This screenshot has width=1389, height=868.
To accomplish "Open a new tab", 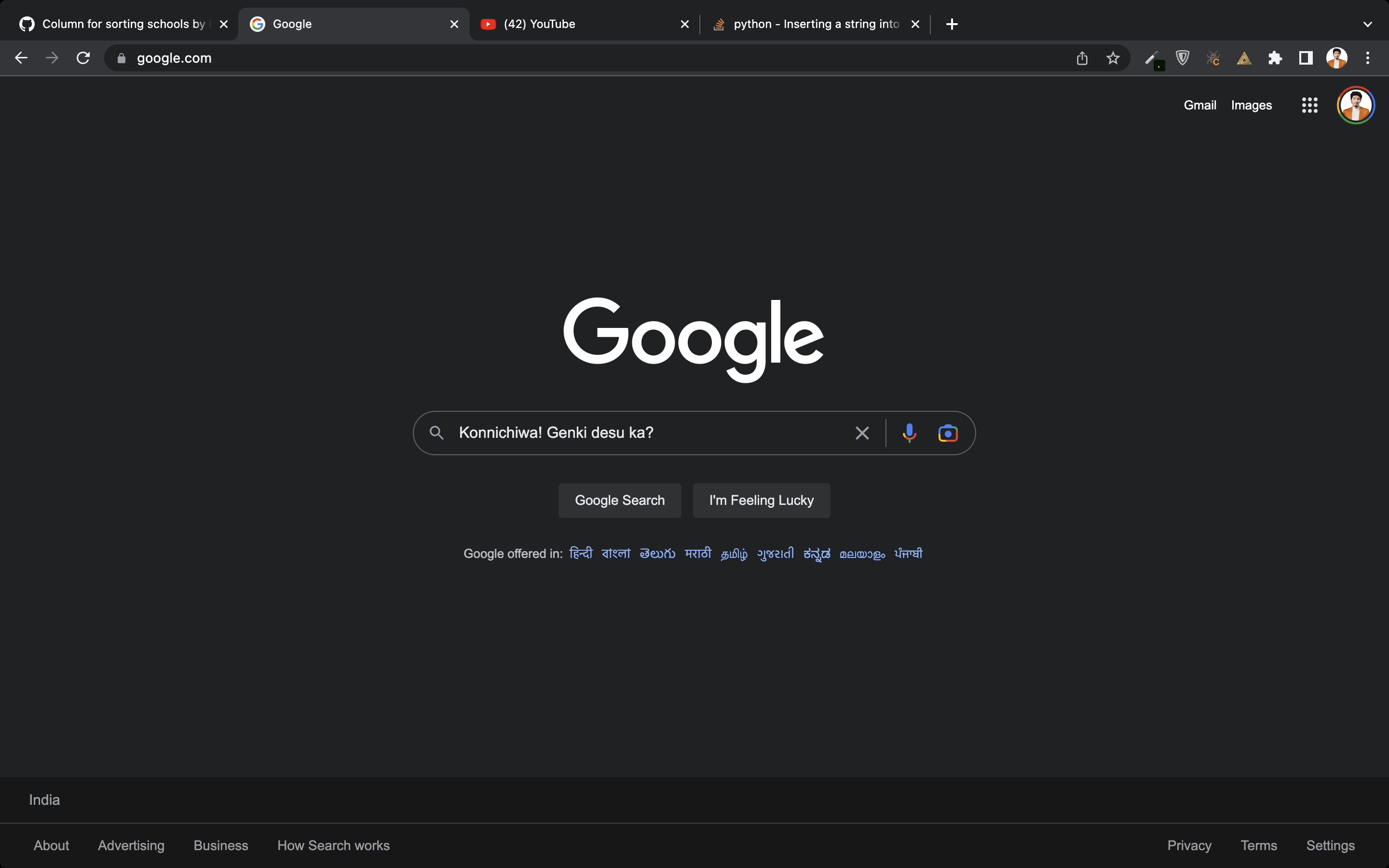I will pos(952,24).
